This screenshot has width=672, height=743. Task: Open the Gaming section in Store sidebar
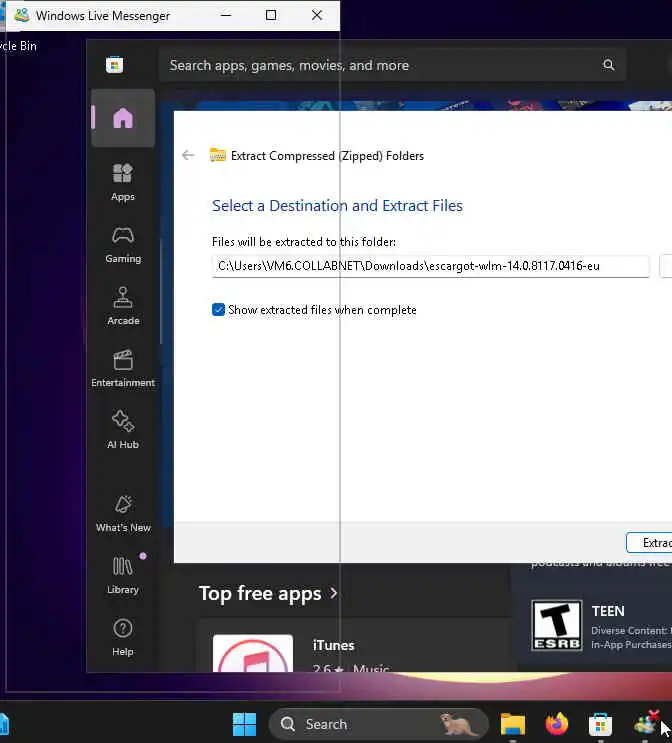tap(123, 245)
